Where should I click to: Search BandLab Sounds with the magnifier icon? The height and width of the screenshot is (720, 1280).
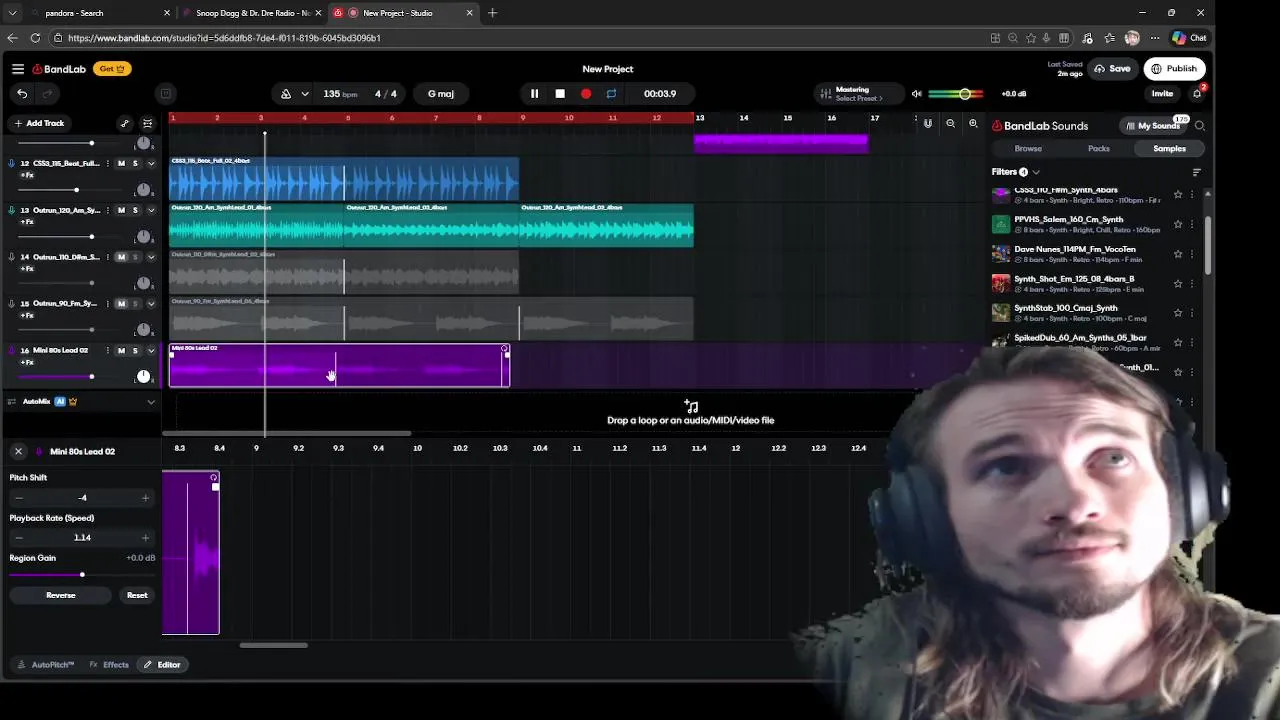tap(1199, 126)
